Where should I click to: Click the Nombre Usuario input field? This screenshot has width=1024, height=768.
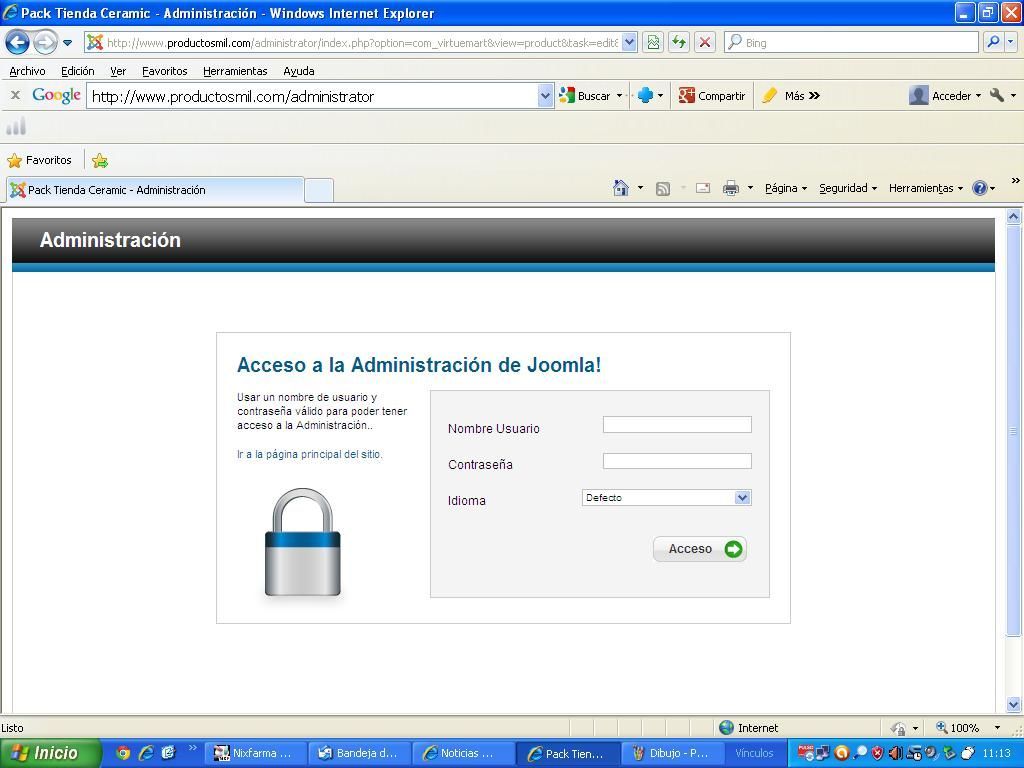(677, 424)
